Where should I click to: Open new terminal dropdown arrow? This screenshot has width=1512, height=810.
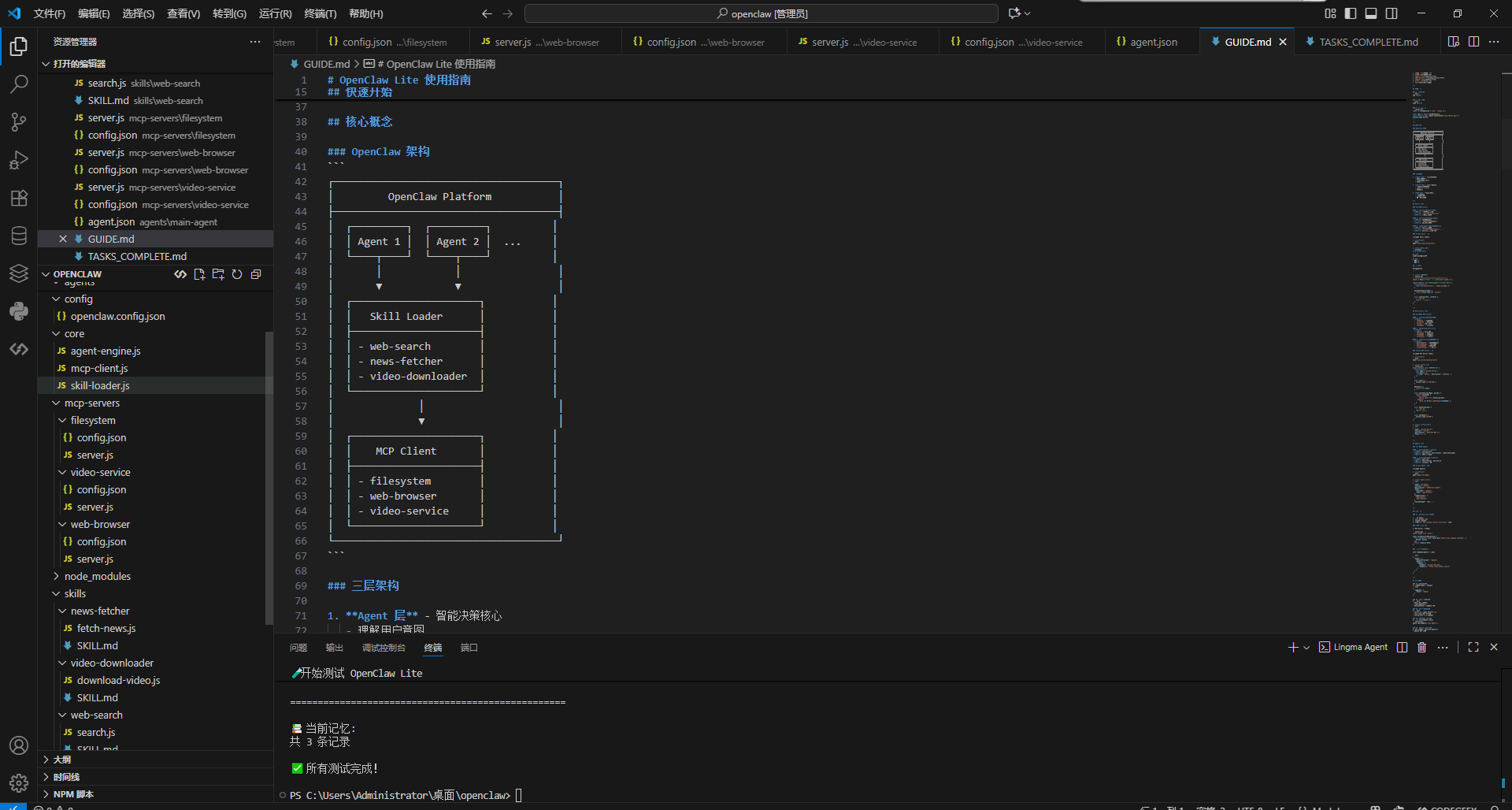1306,647
